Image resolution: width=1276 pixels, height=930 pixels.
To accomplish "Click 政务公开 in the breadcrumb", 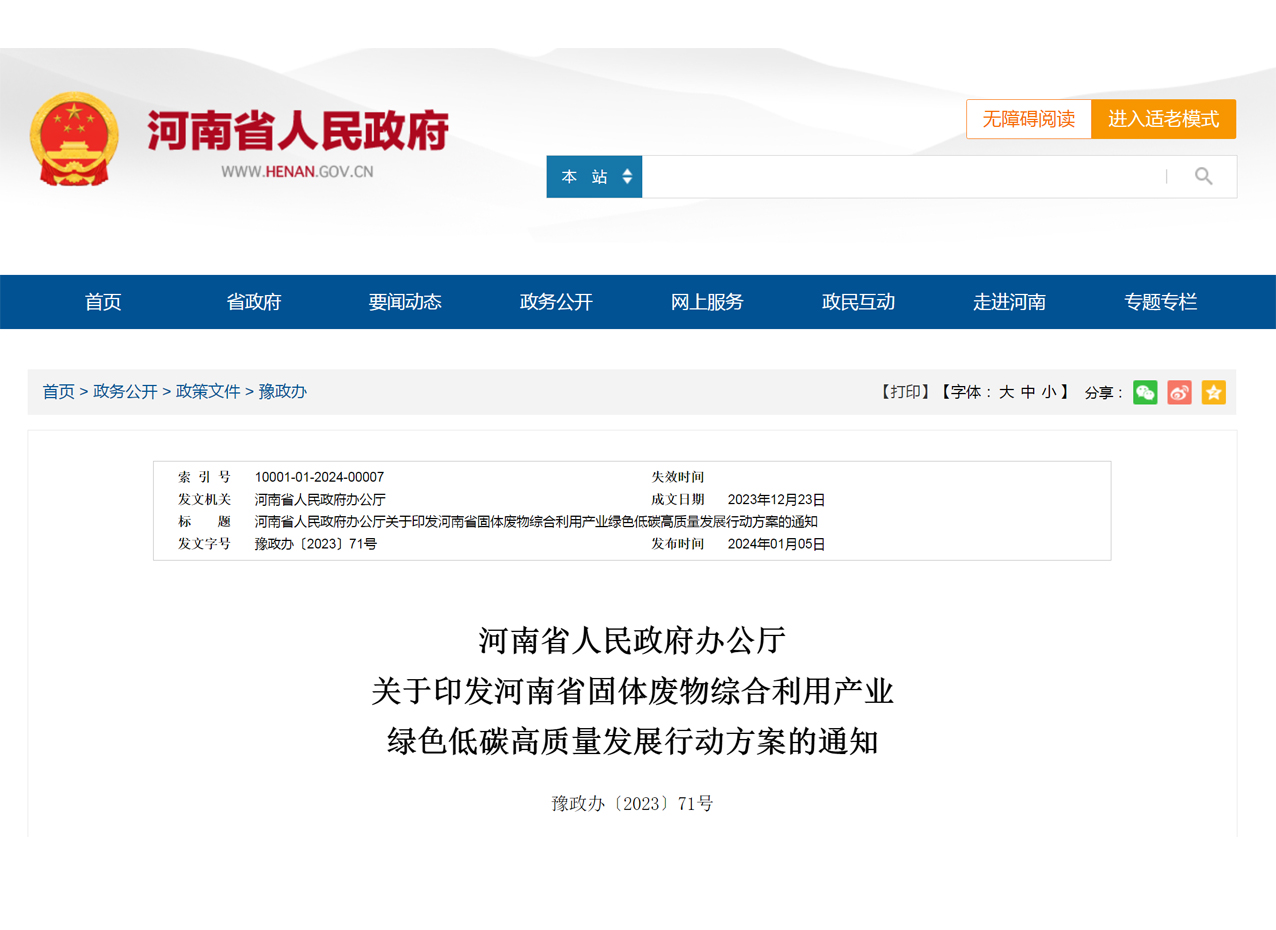I will click(x=125, y=392).
